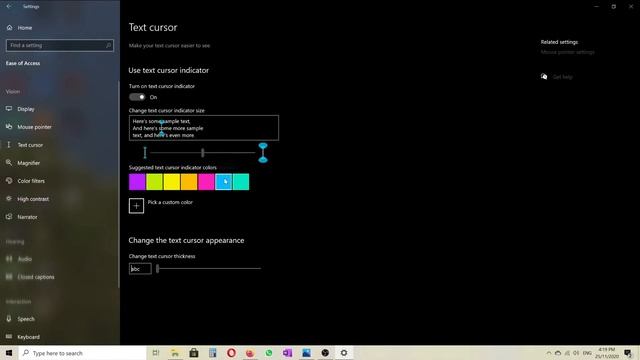Open the notification action center
This screenshot has width=640, height=360.
[x=628, y=353]
